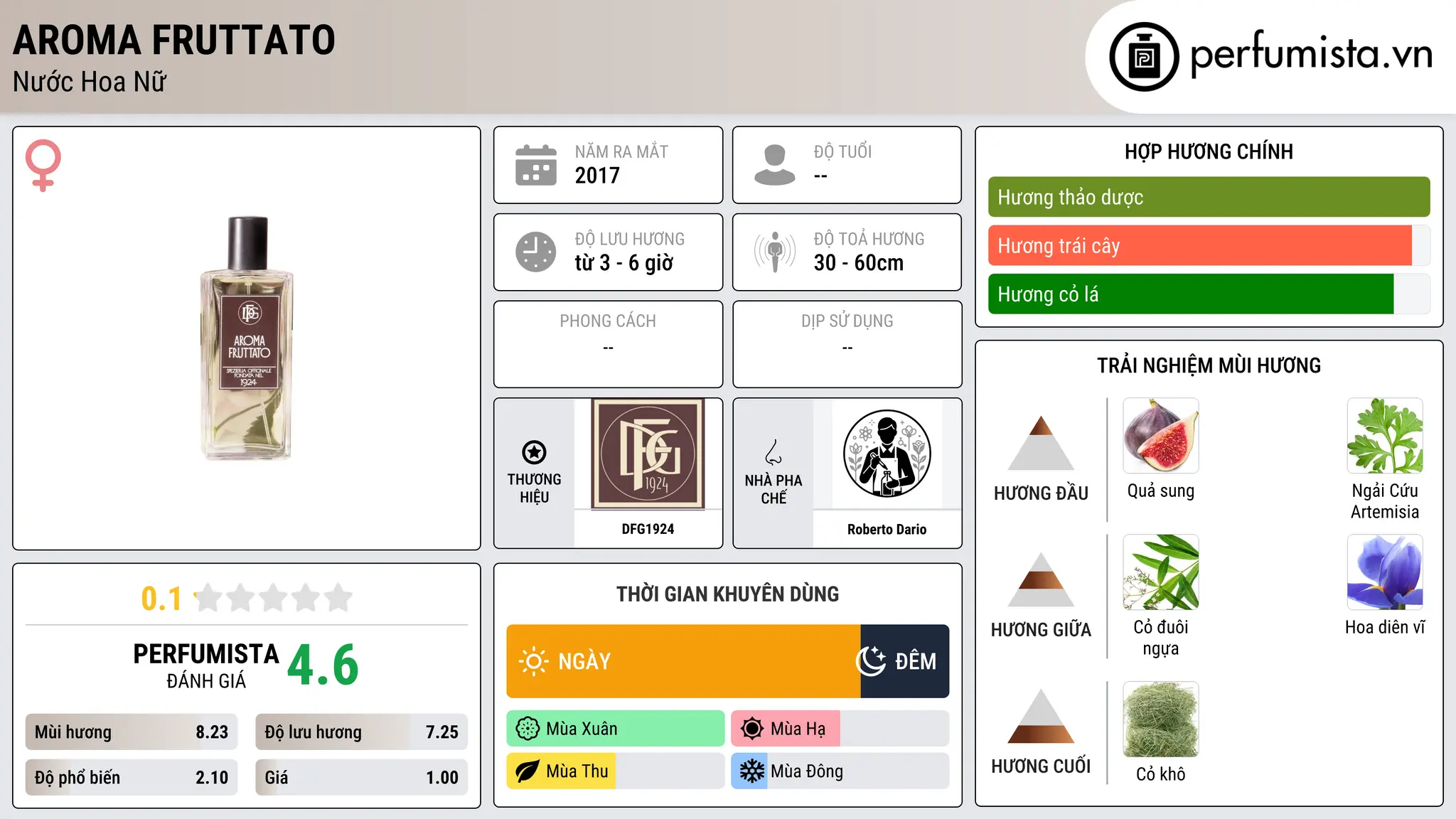Click the DFG1924 brand name
1456x819 pixels.
(x=648, y=529)
